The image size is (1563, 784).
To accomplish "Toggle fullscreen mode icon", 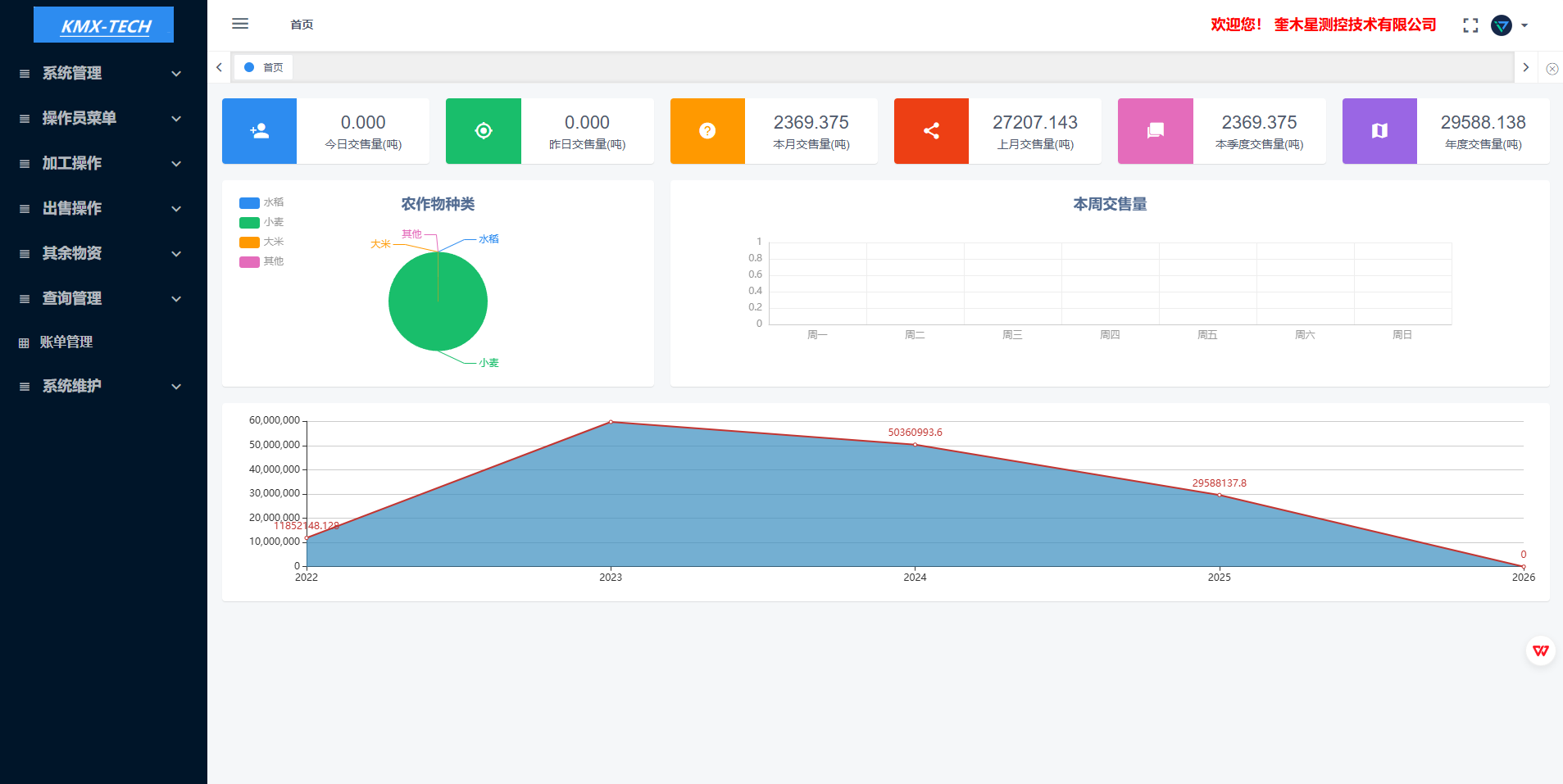I will (x=1470, y=25).
